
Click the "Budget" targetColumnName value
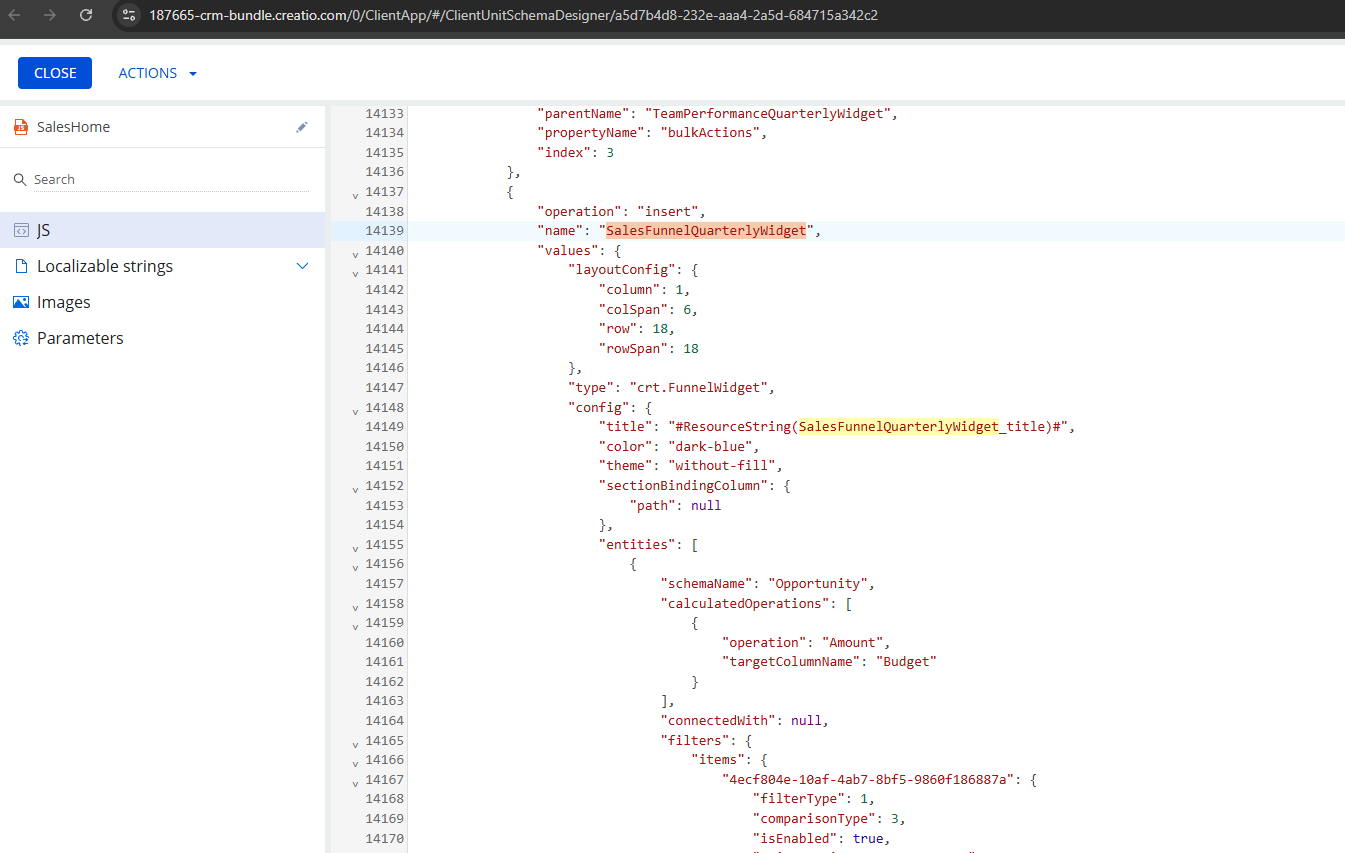(x=906, y=661)
